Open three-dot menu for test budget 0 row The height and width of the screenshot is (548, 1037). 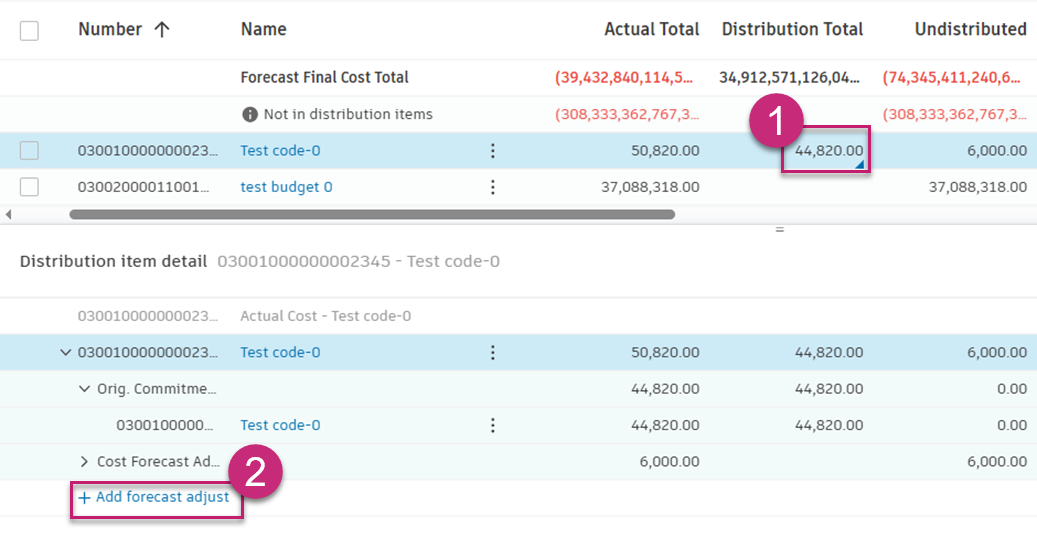[492, 187]
